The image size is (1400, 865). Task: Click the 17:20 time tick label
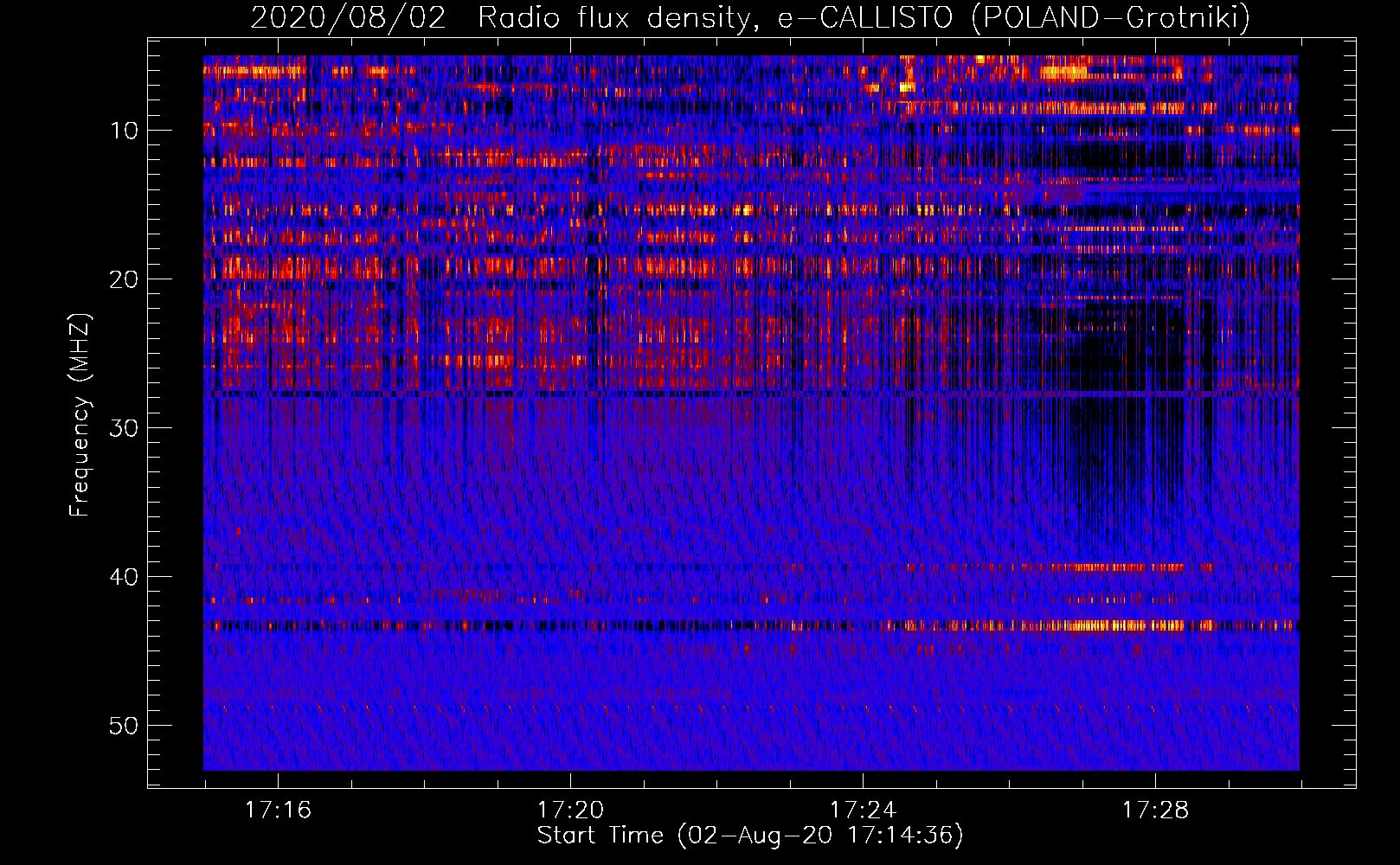(570, 811)
